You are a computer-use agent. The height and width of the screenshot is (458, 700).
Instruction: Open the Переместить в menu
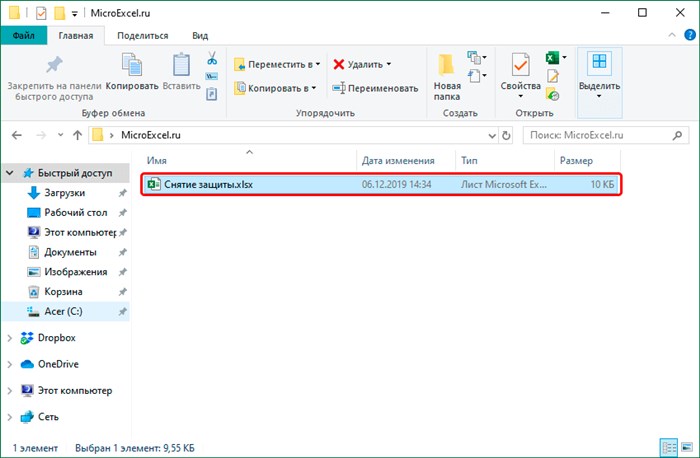click(277, 64)
